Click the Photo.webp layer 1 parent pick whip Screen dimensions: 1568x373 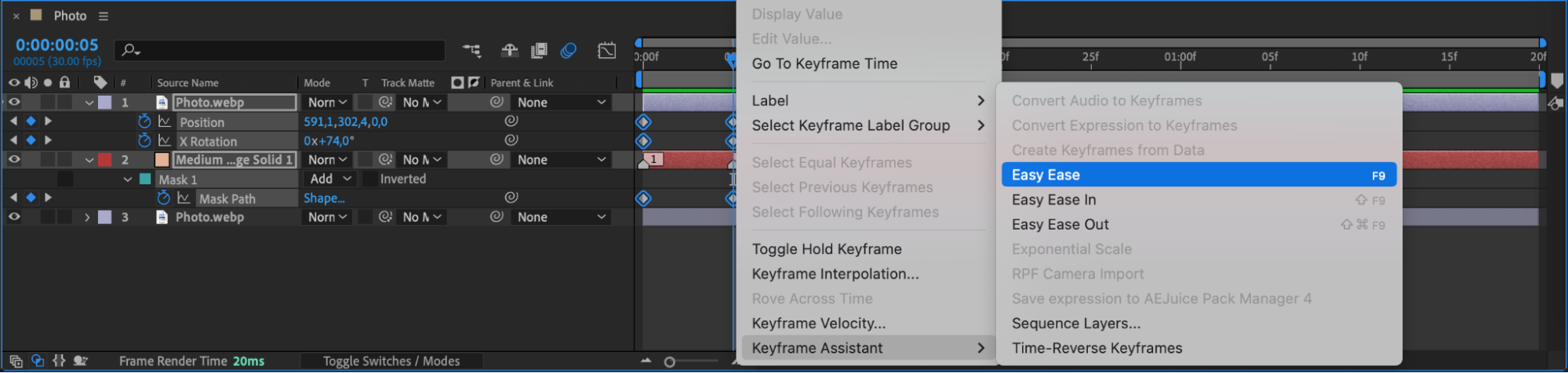[497, 102]
